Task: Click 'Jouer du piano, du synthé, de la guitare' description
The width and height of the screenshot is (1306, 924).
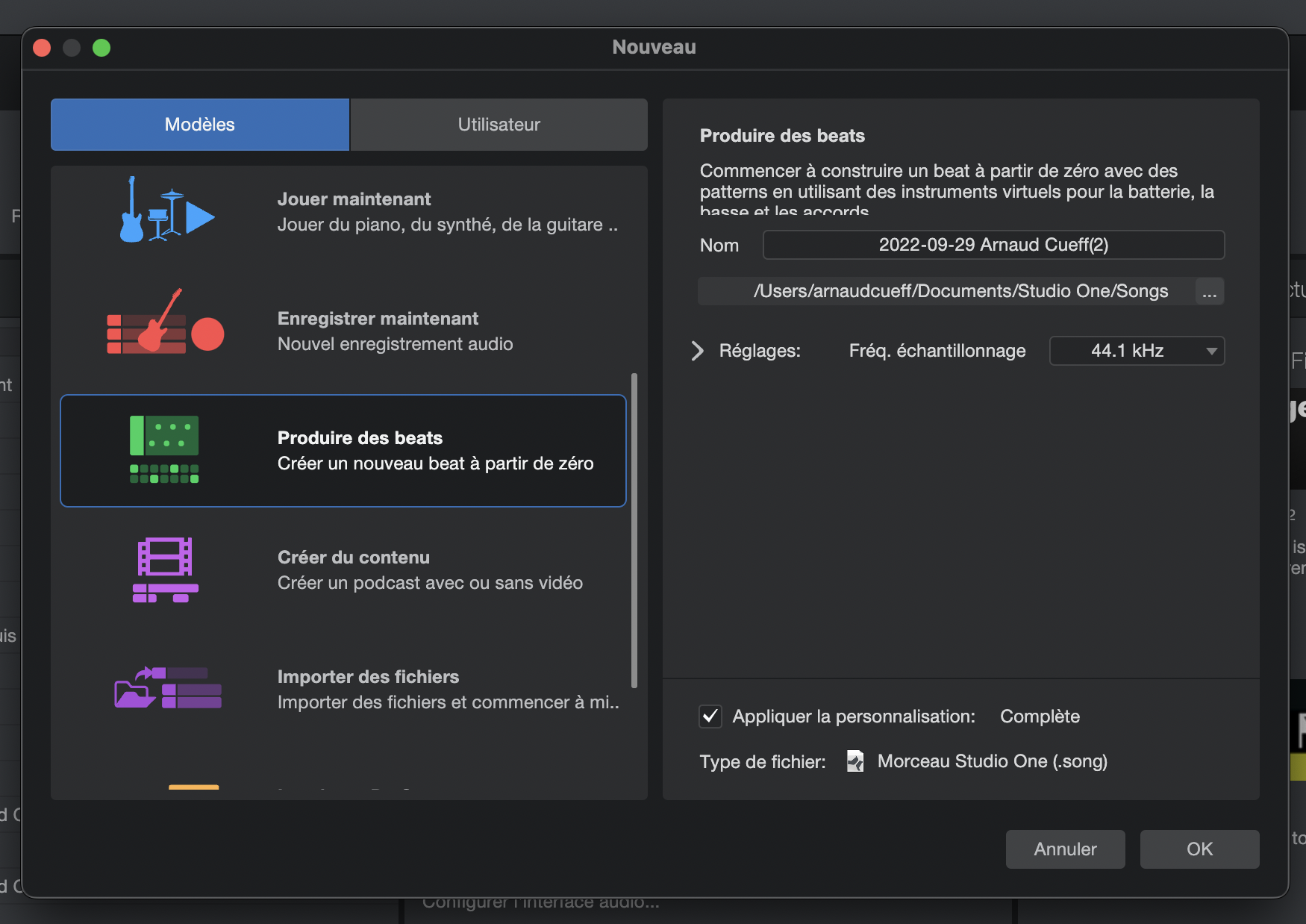Action: click(448, 225)
